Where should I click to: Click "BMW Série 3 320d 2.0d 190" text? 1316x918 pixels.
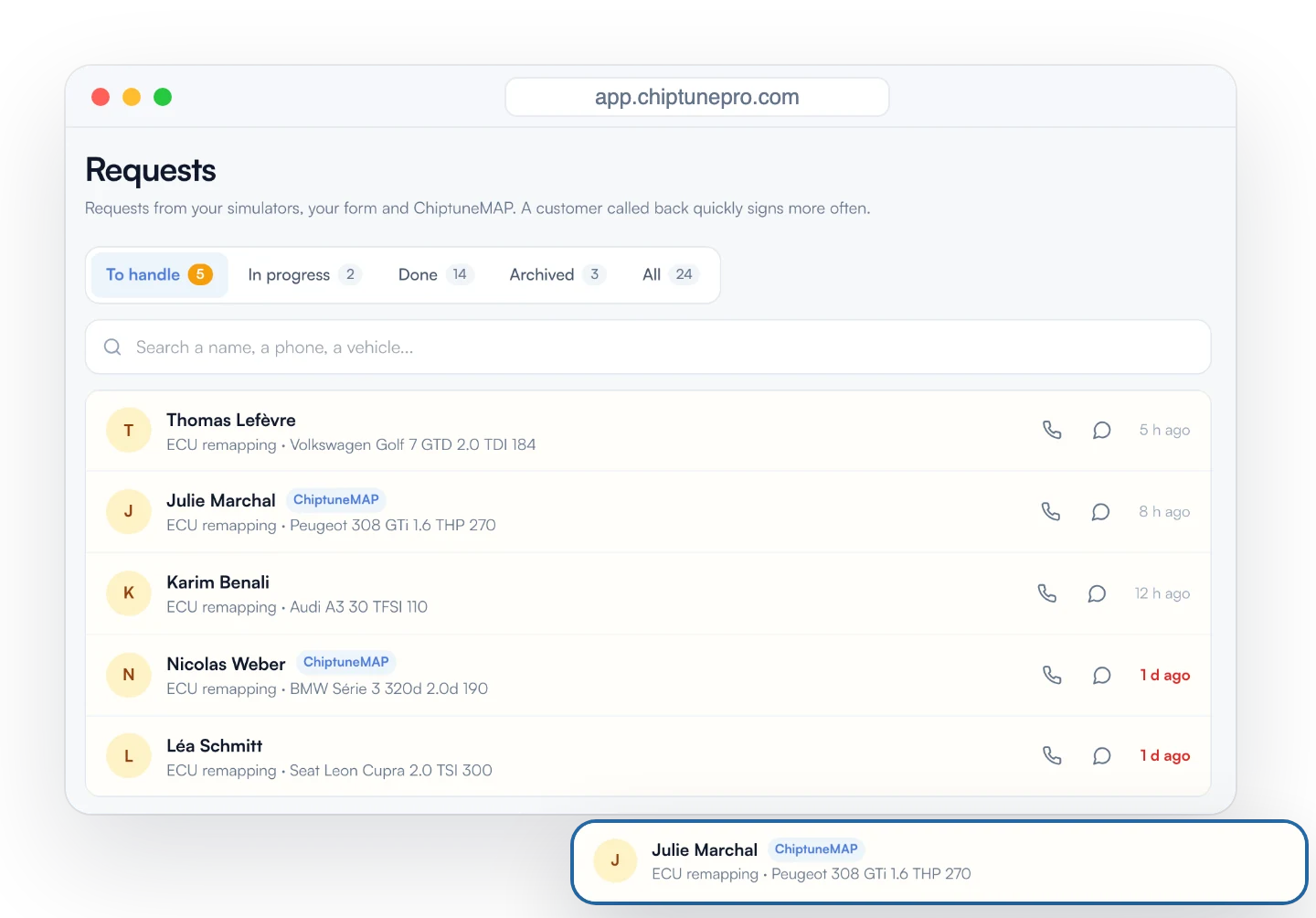pyautogui.click(x=388, y=688)
